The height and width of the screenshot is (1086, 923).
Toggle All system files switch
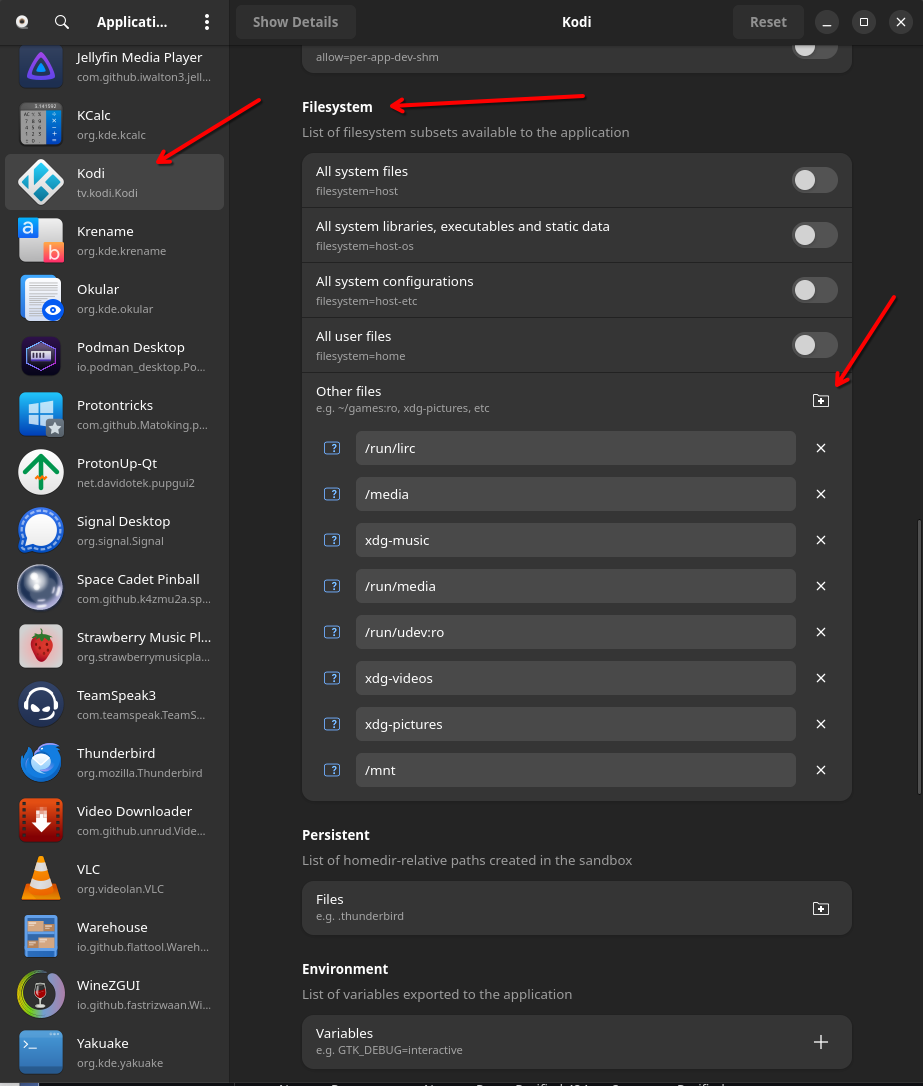[x=815, y=180]
